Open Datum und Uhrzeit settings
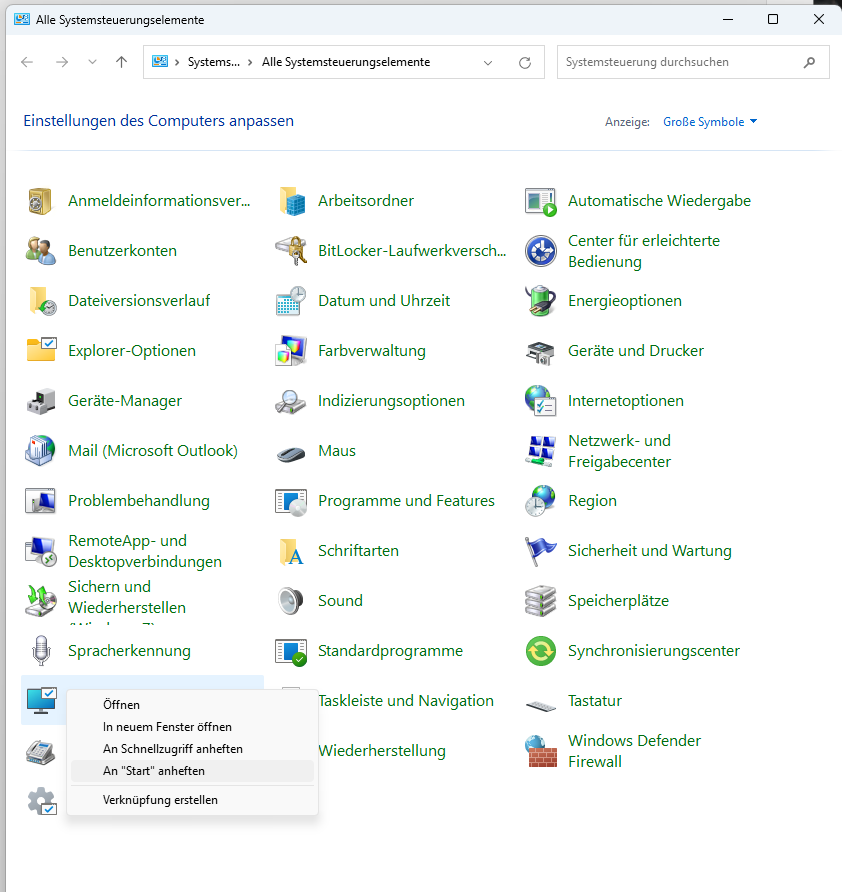The height and width of the screenshot is (892, 842). 384,300
